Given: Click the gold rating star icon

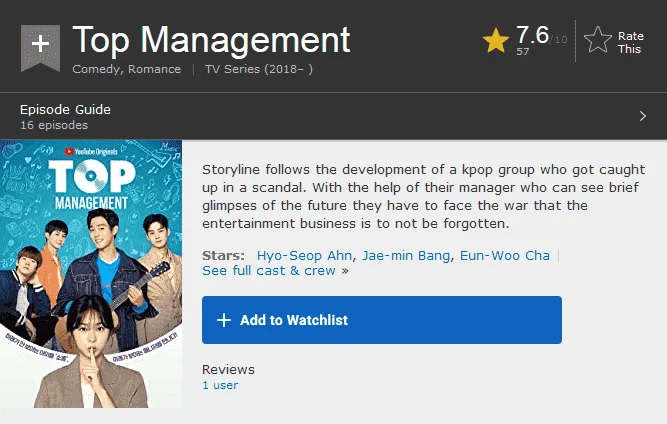Looking at the screenshot, I should click(x=496, y=40).
